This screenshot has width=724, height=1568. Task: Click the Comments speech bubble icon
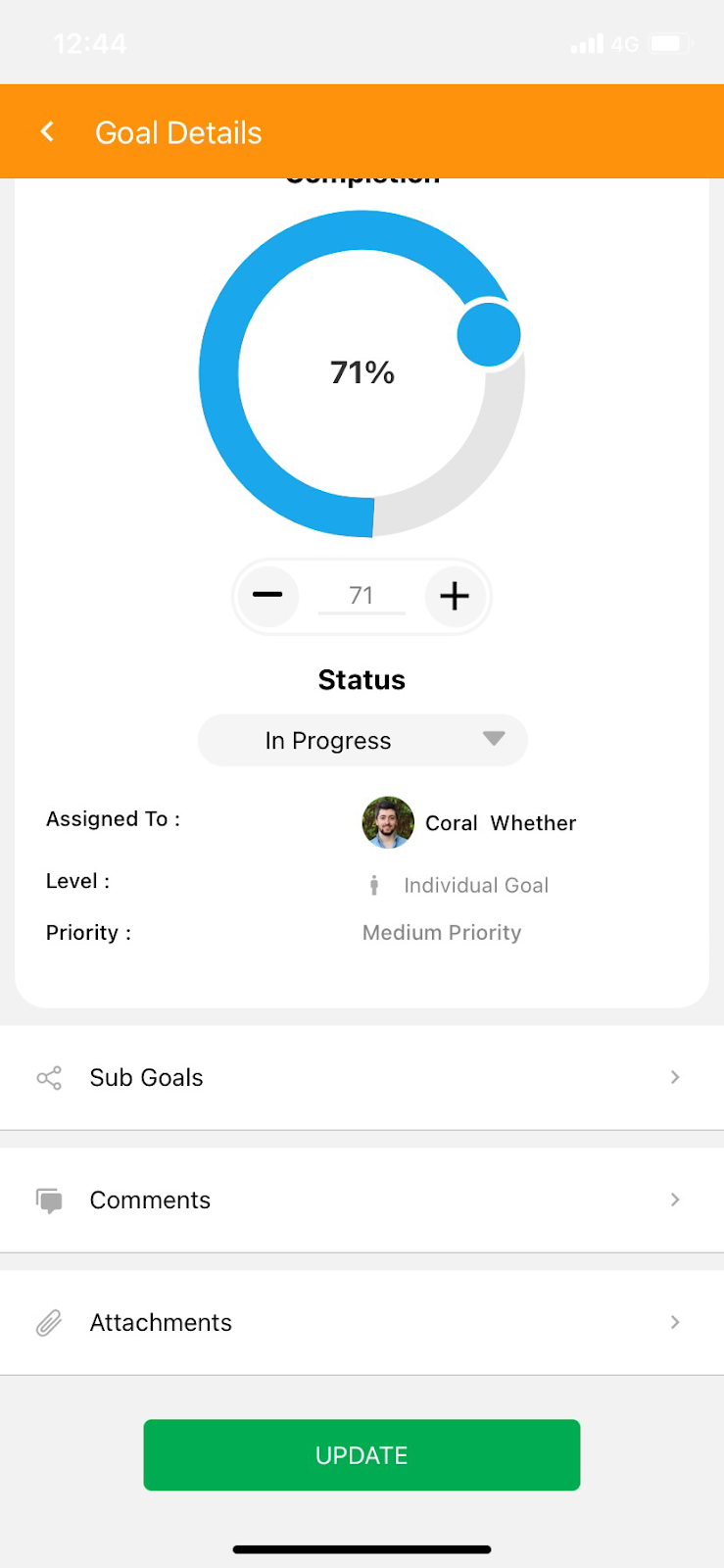coord(49,1200)
